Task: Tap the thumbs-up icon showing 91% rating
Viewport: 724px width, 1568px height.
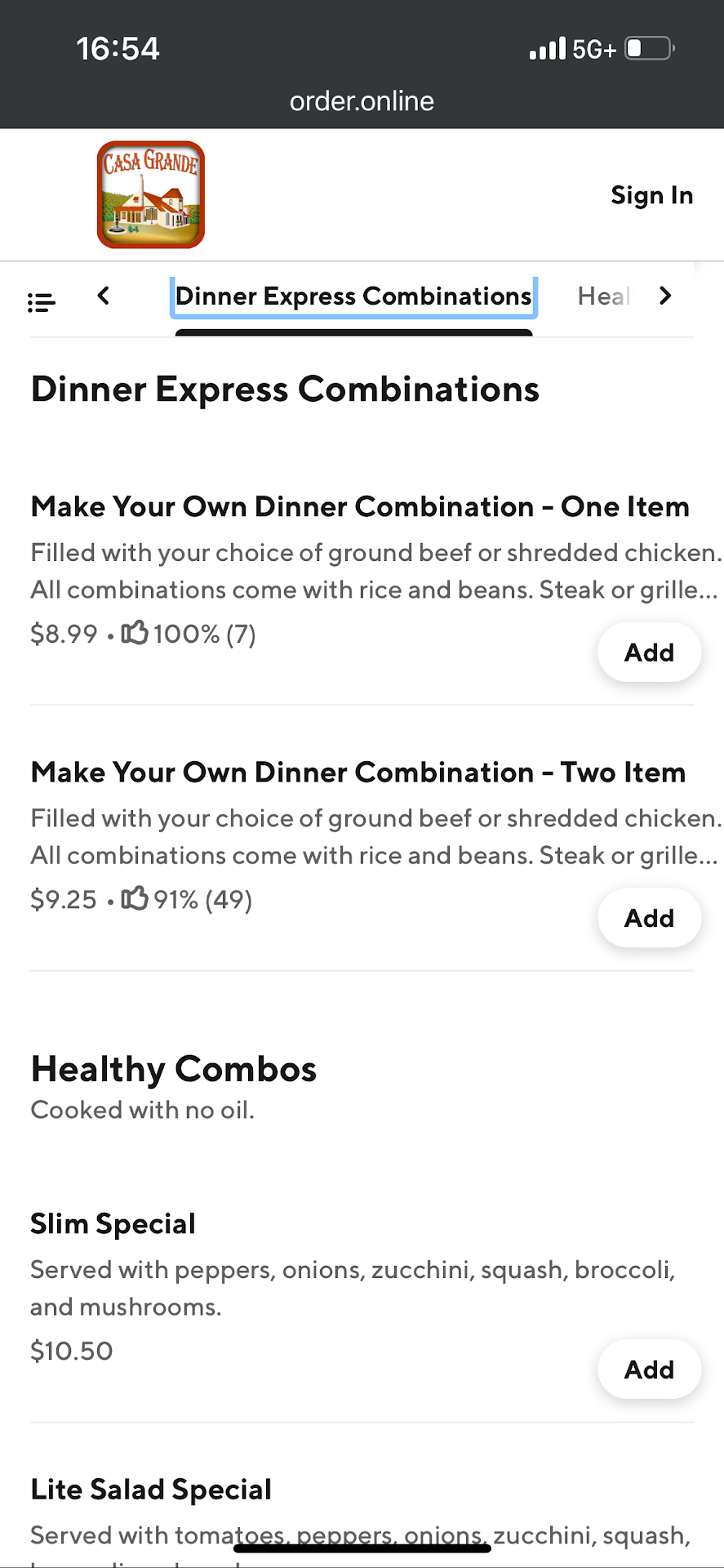Action: (135, 898)
